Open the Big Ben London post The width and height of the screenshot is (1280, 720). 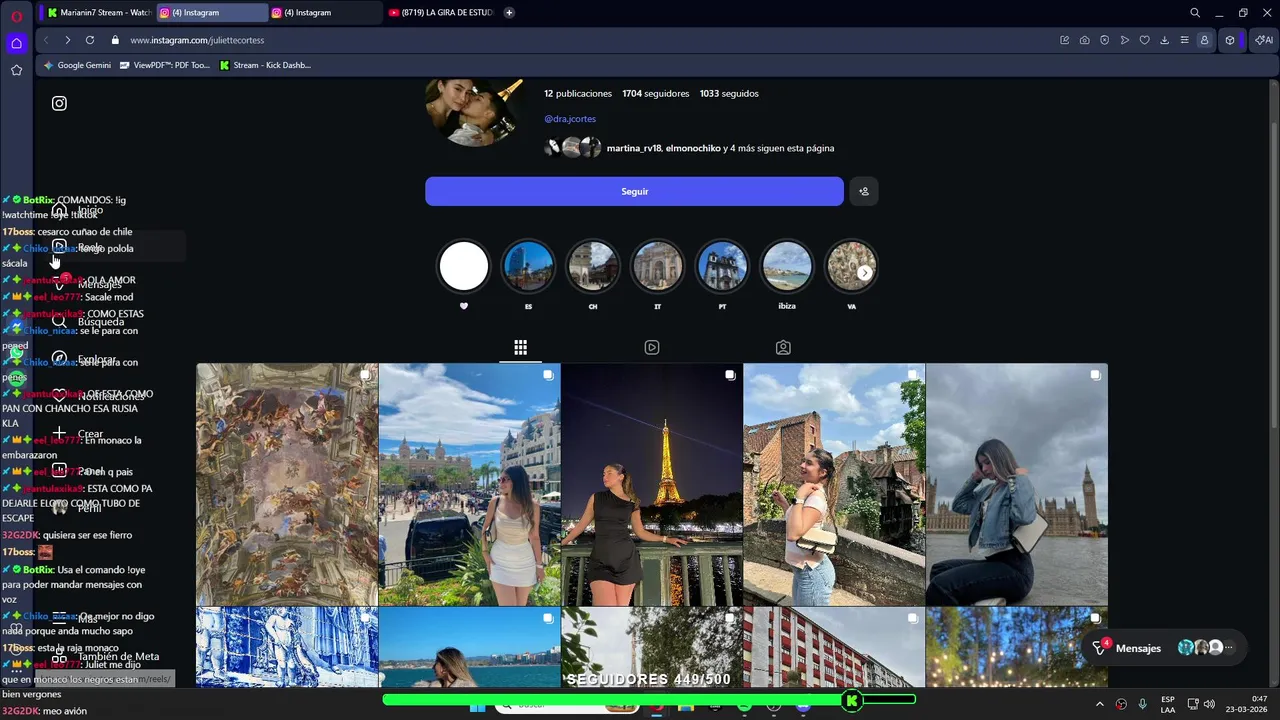(1017, 484)
